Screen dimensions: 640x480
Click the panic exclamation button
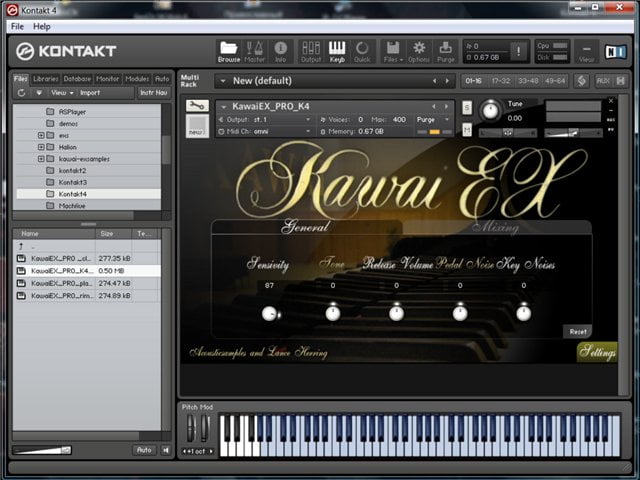(x=518, y=51)
